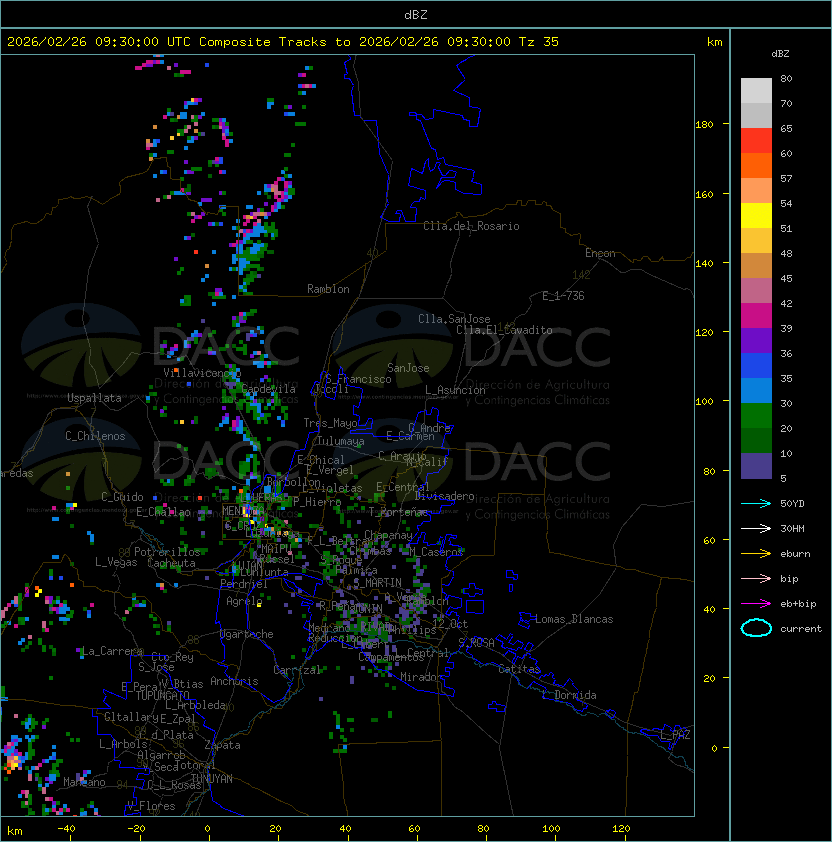
Task: Pick the green 20-30 dBZ swatch
Action: pyautogui.click(x=756, y=416)
